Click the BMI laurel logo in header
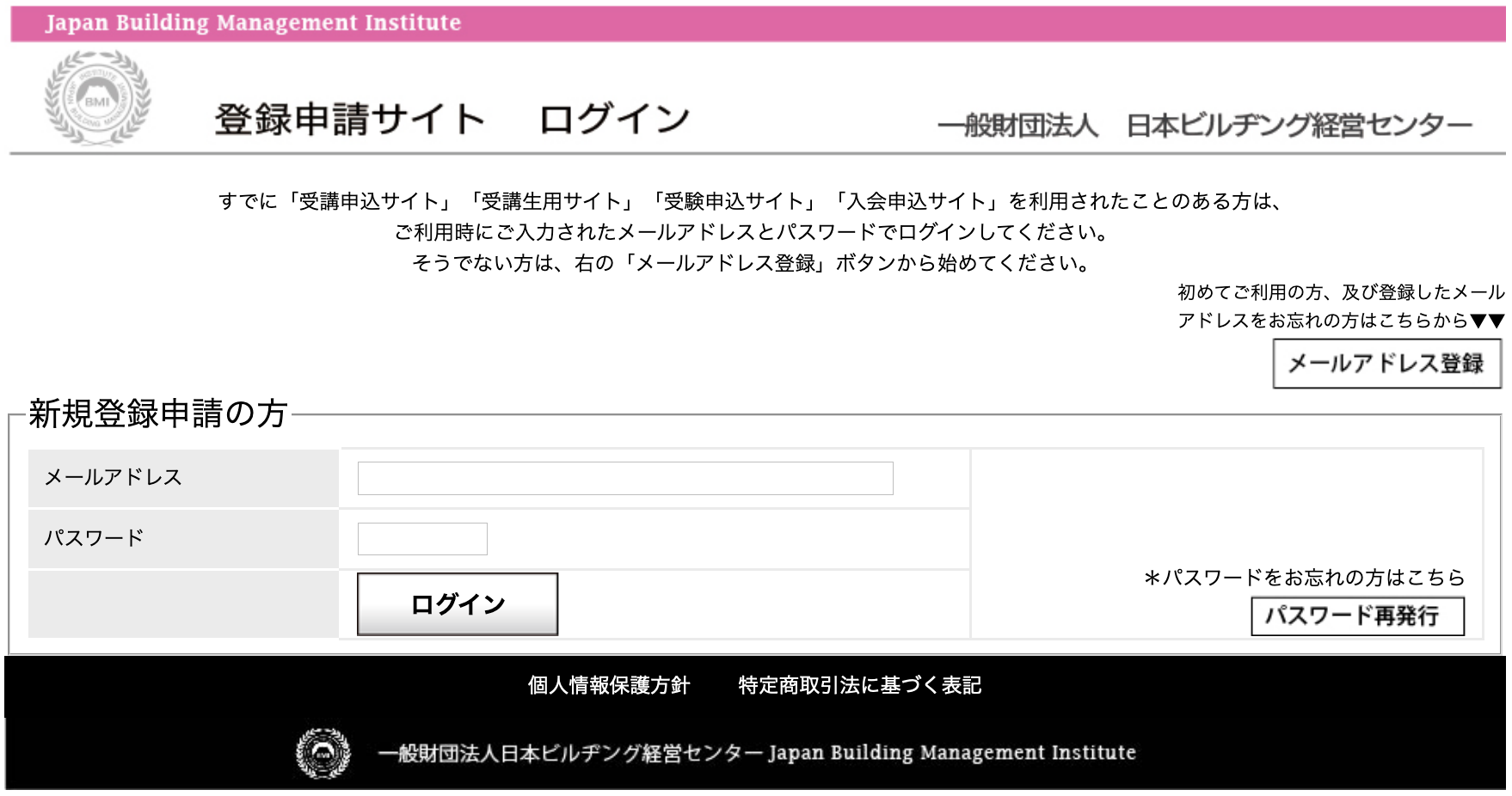This screenshot has height=796, width=1512. pos(97,98)
